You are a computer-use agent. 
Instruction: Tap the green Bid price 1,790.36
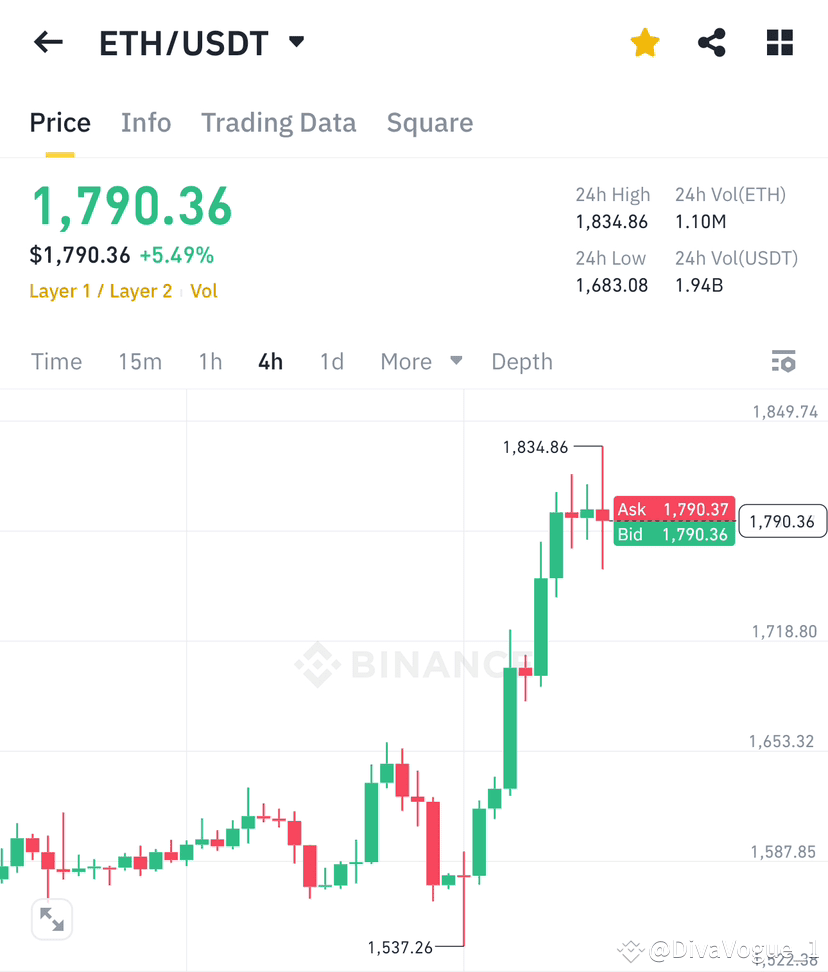[x=674, y=534]
